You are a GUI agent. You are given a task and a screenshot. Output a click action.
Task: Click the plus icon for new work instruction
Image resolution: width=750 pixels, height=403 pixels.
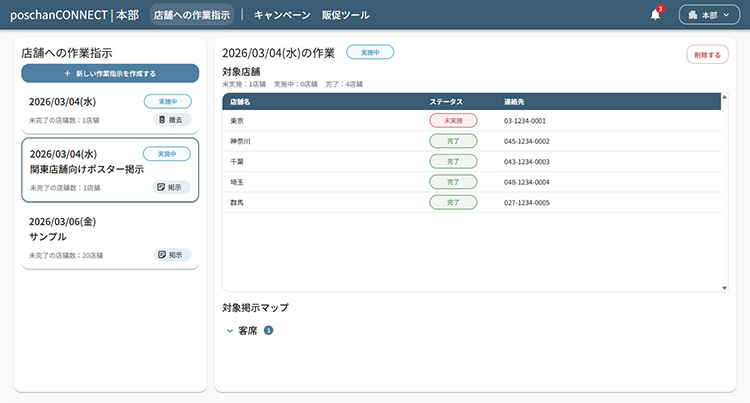pyautogui.click(x=67, y=74)
